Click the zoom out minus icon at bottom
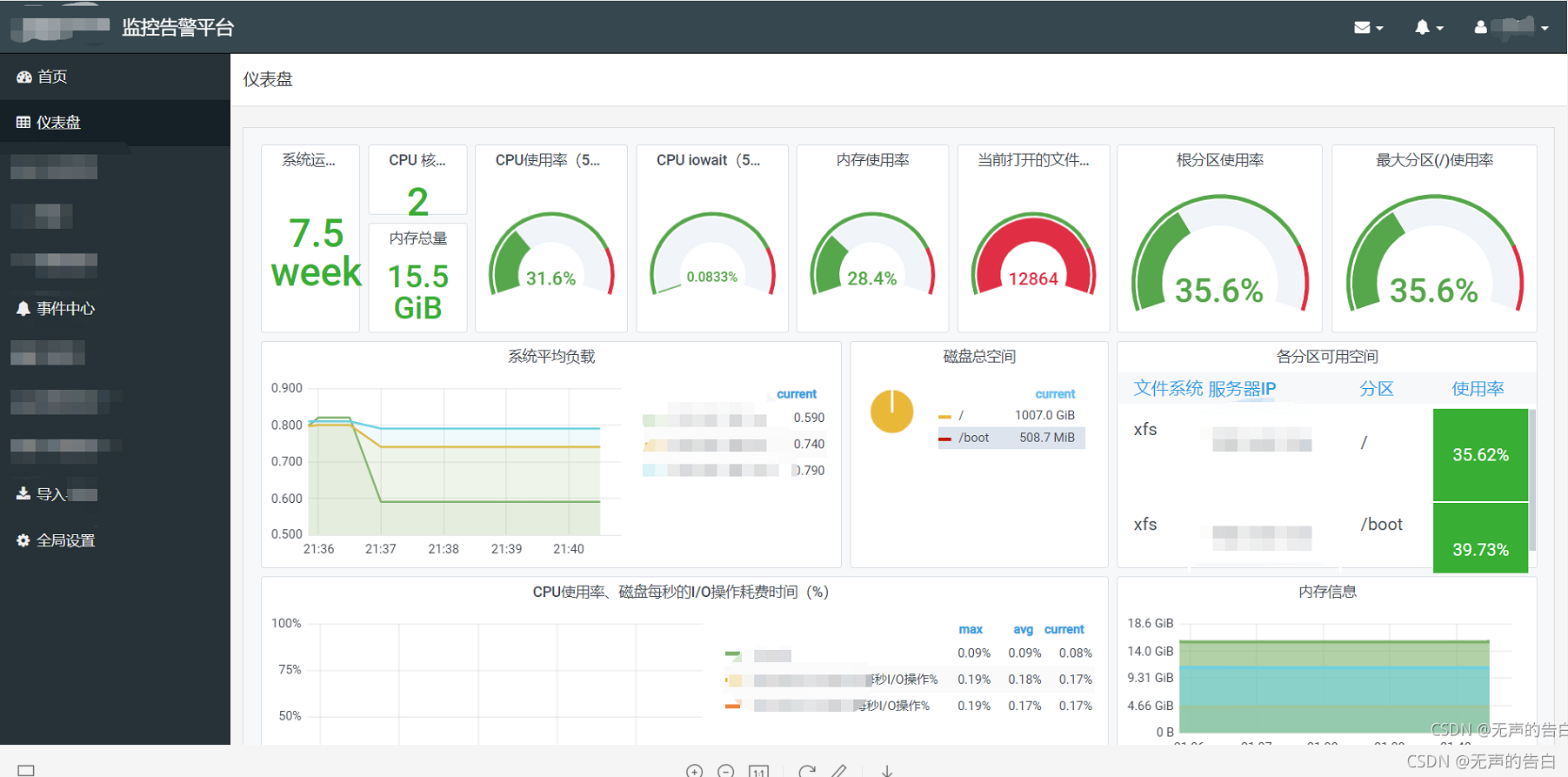 (x=726, y=771)
